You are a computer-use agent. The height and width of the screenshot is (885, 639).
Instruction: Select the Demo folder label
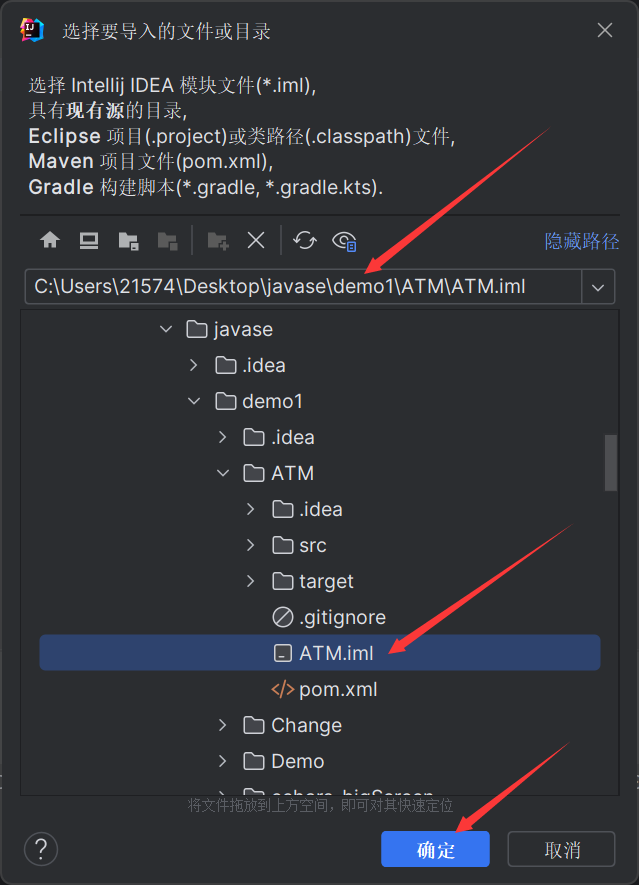297,761
